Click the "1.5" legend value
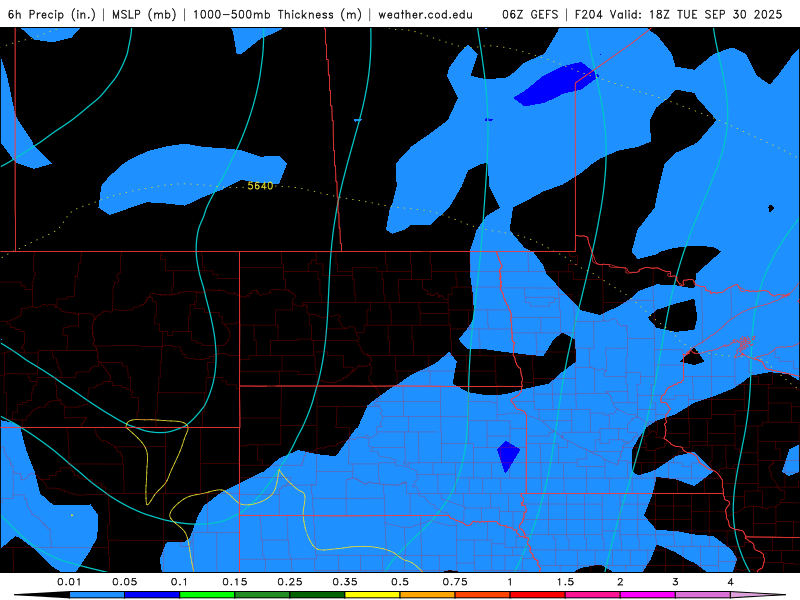800x600 pixels. coord(565,582)
